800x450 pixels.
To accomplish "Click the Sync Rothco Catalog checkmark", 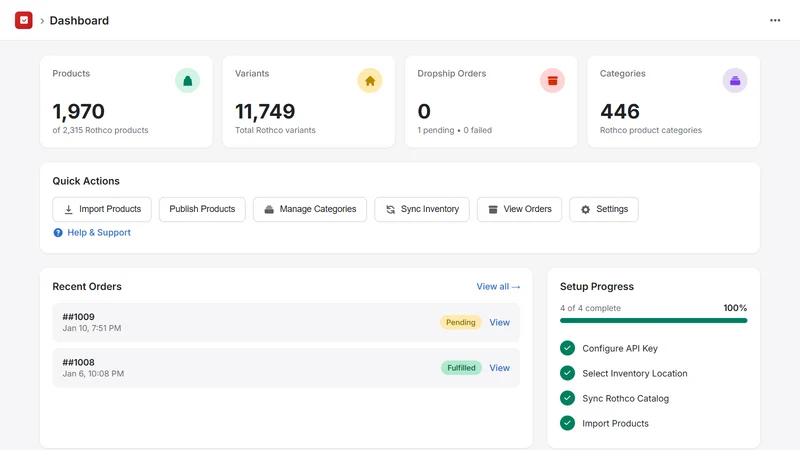I will pos(567,398).
